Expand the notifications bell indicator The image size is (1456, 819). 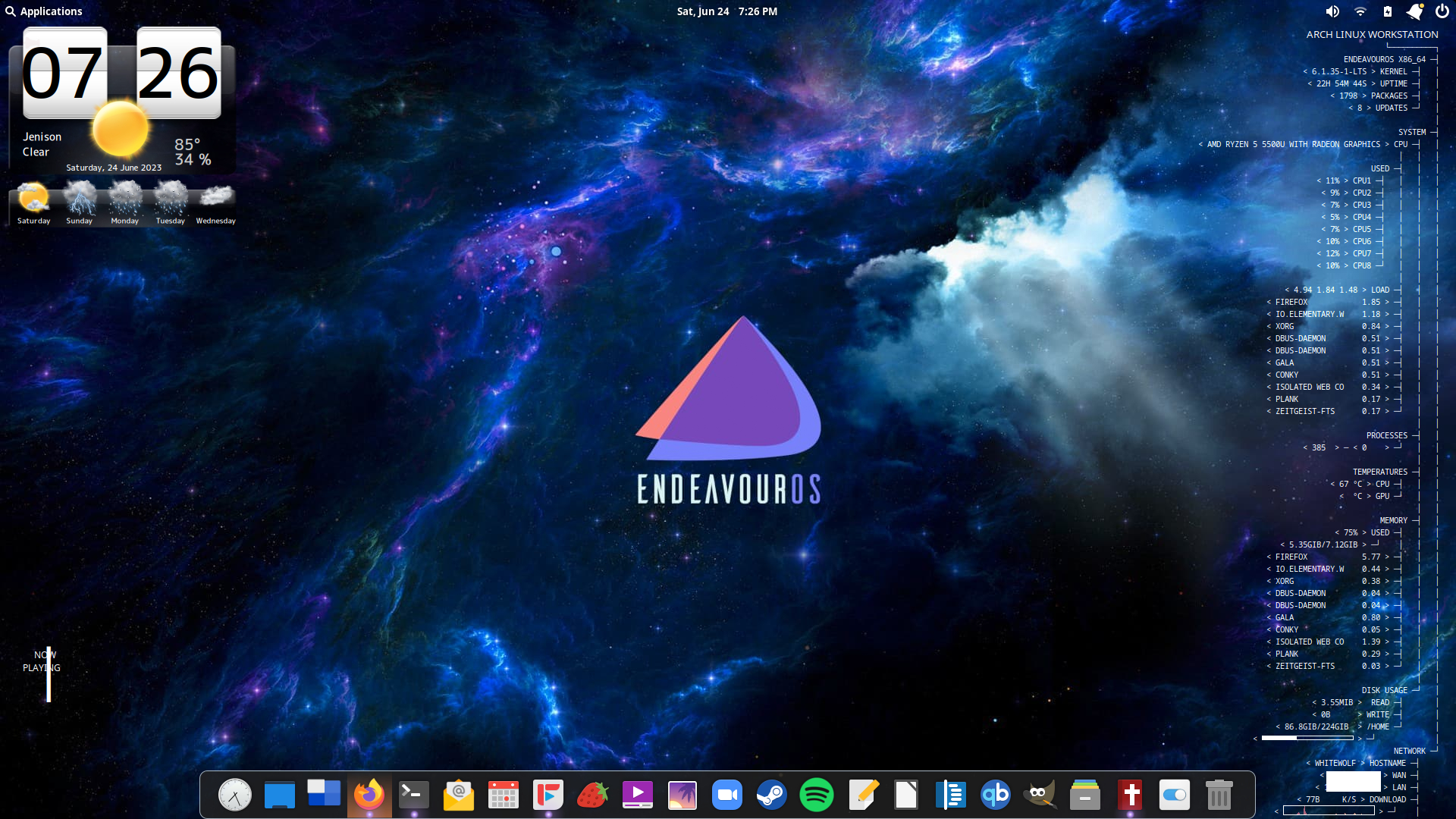point(1414,11)
